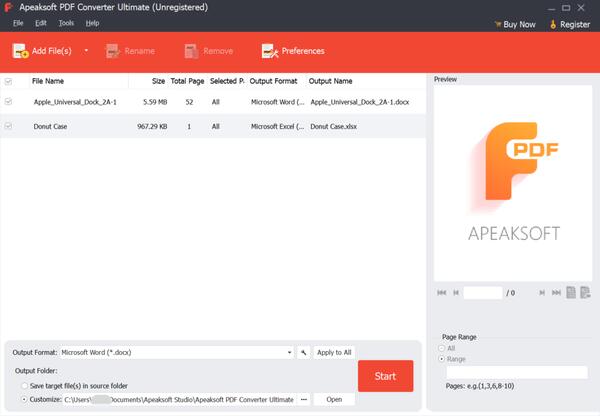Open the Edit menu
600x416 pixels.
click(x=41, y=22)
